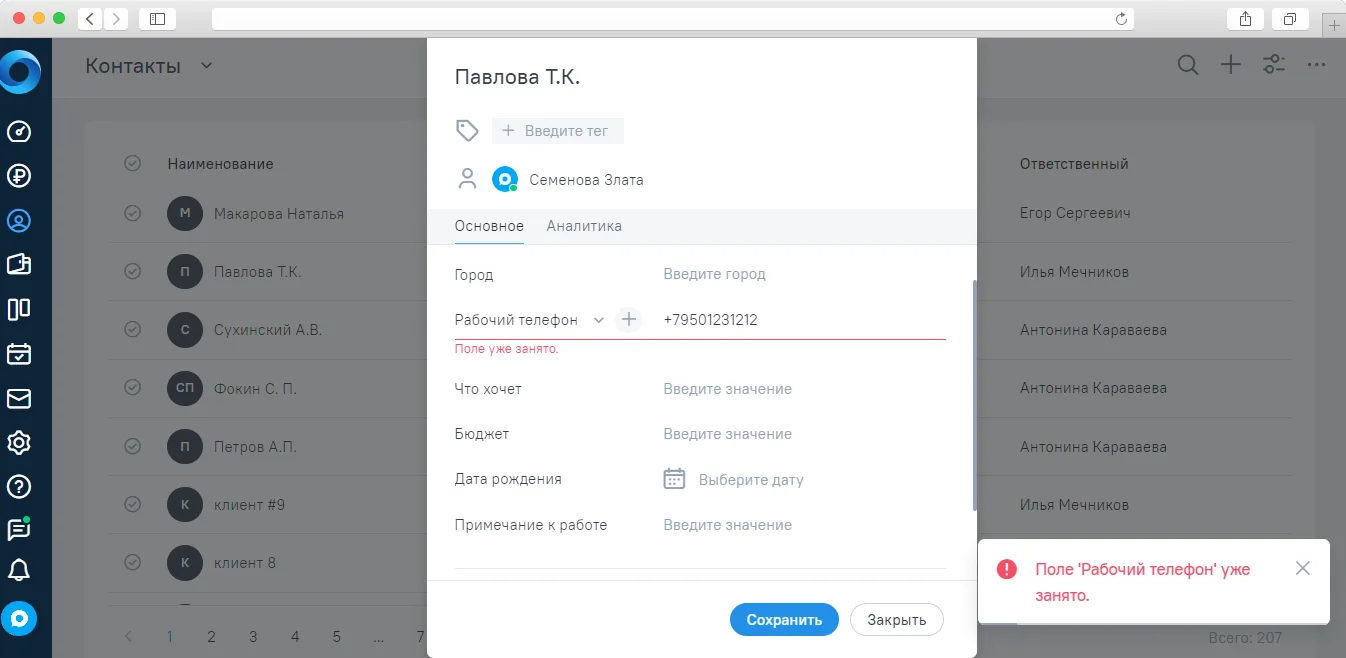Open Сухинский А.В. contact row
Image resolution: width=1346 pixels, height=658 pixels.
point(268,329)
